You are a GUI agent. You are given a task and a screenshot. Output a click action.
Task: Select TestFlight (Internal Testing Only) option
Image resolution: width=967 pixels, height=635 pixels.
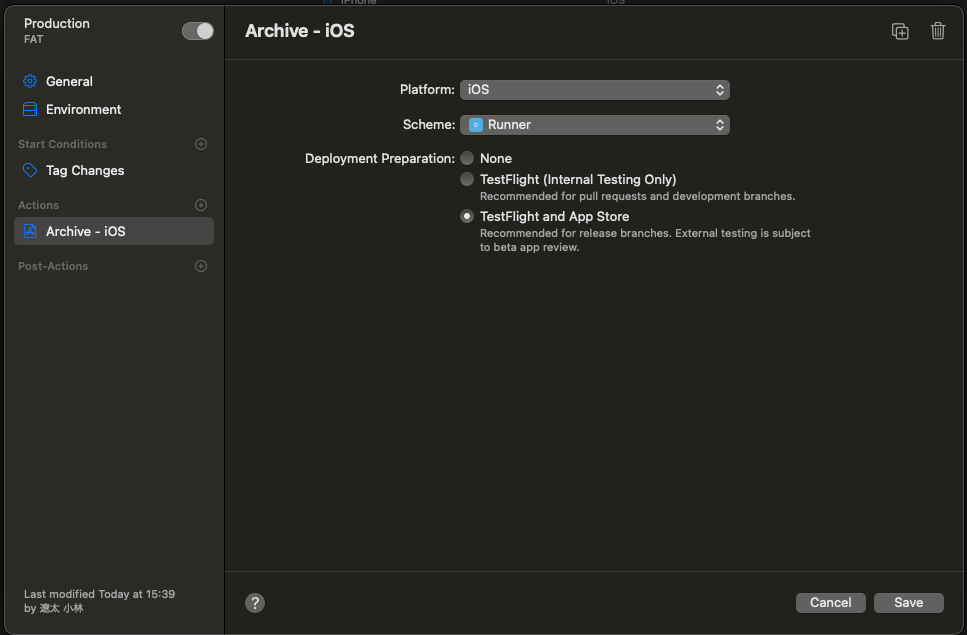tap(467, 179)
